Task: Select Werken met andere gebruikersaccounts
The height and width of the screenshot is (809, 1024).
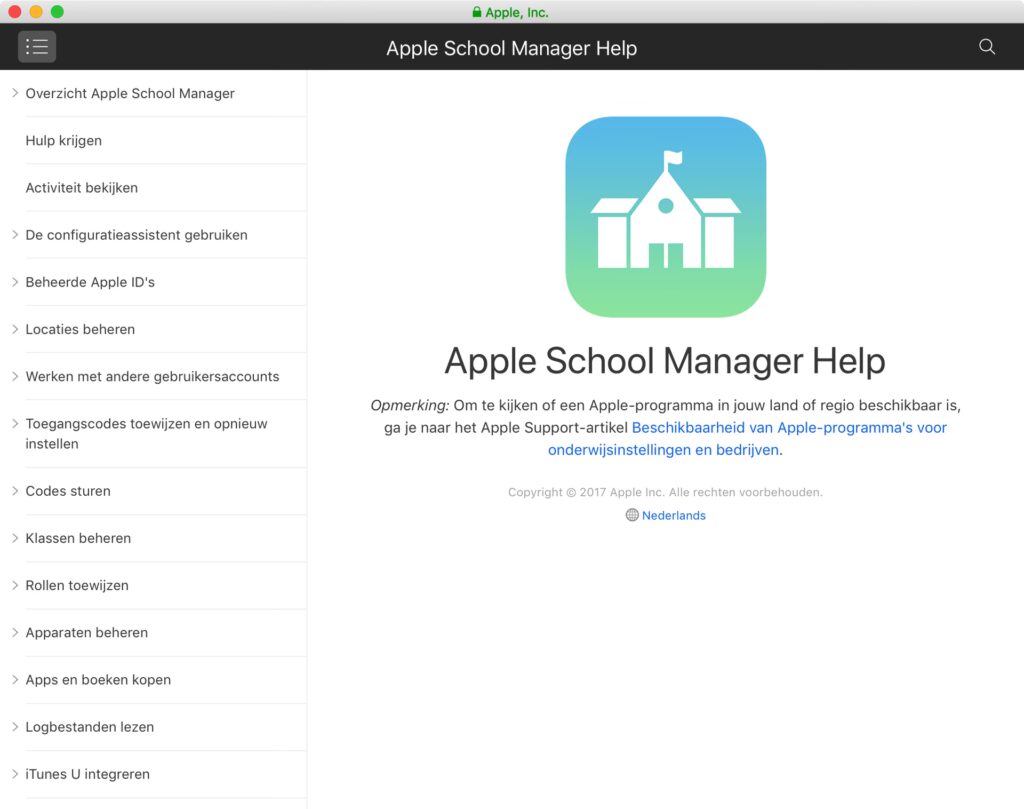Action: click(152, 377)
